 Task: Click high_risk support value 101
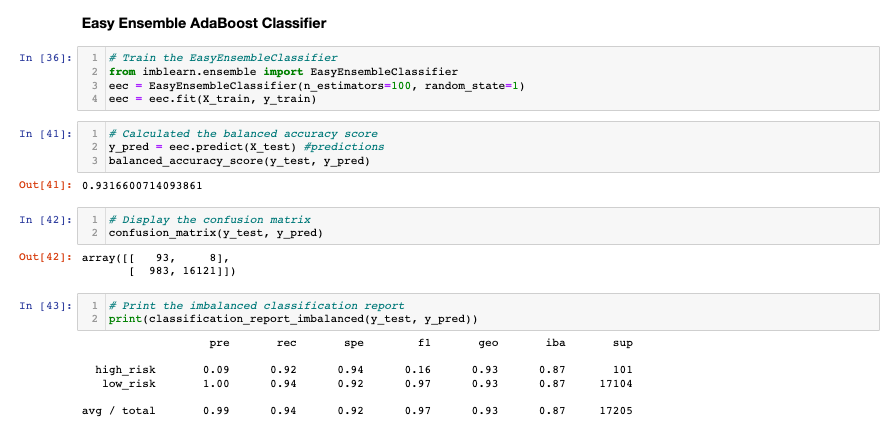(623, 370)
